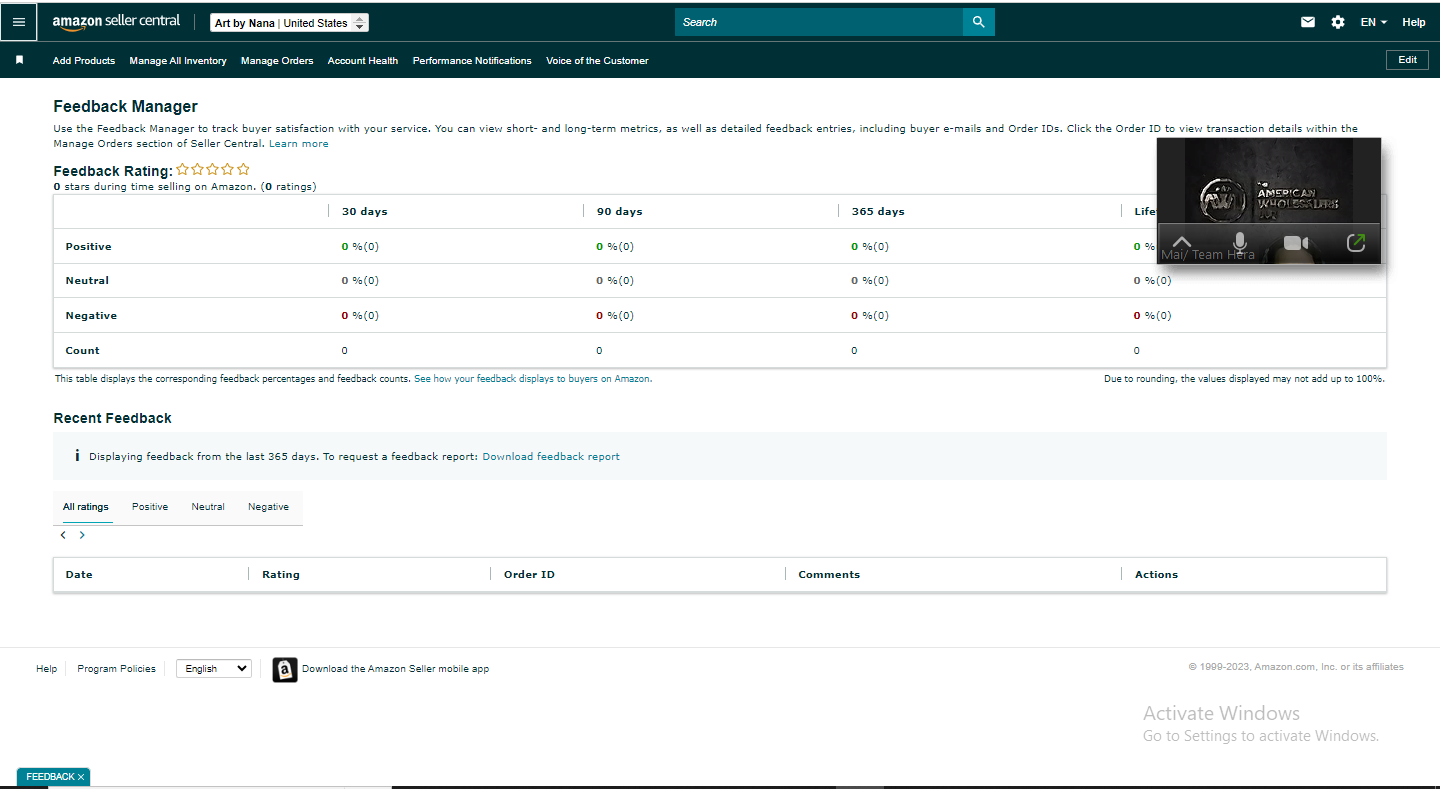
Task: Switch to the Positive ratings tab
Action: [x=150, y=507]
